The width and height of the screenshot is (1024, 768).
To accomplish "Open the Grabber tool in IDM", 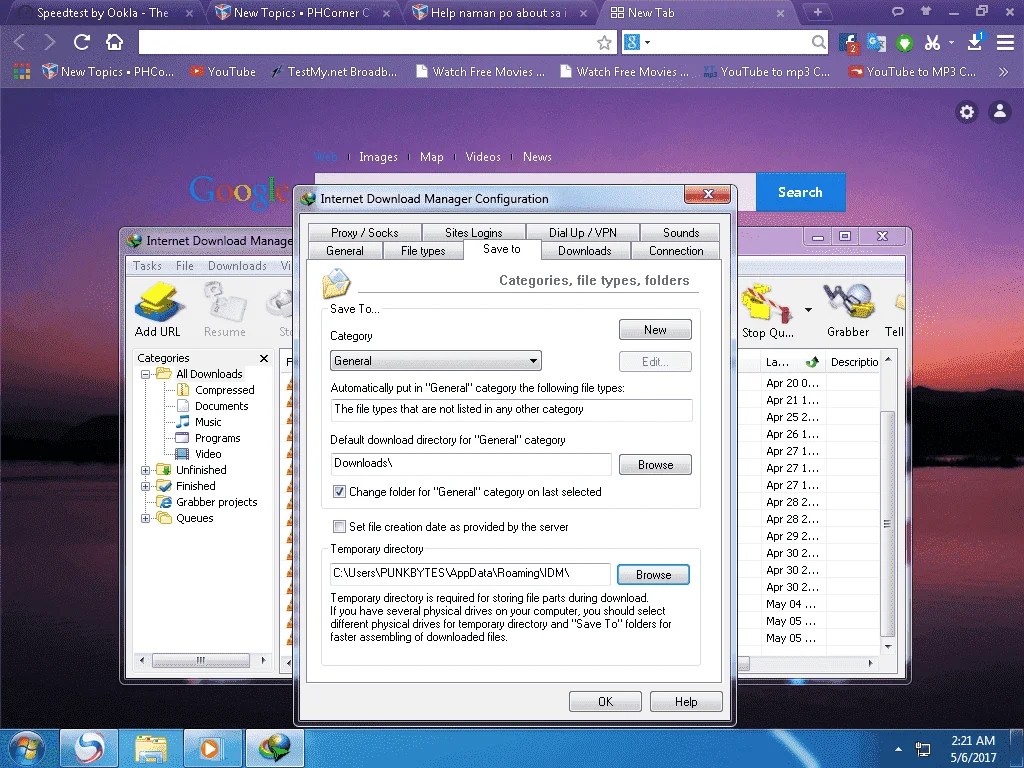I will coord(848,311).
